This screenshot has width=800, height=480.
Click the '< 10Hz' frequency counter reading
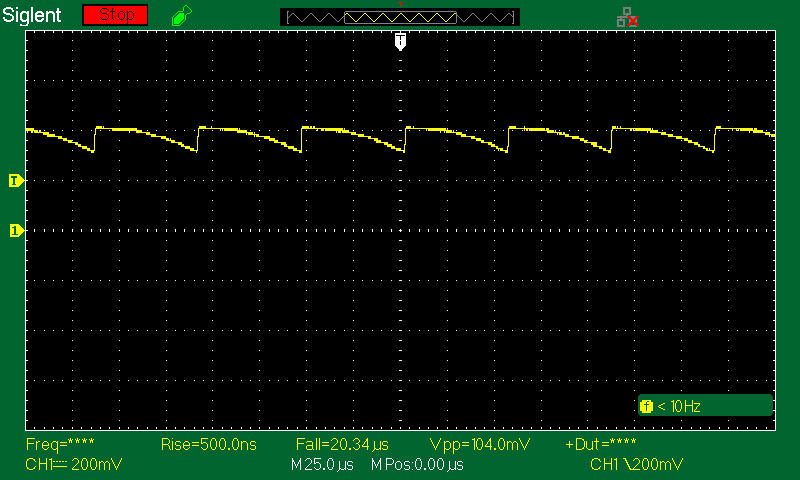click(679, 407)
